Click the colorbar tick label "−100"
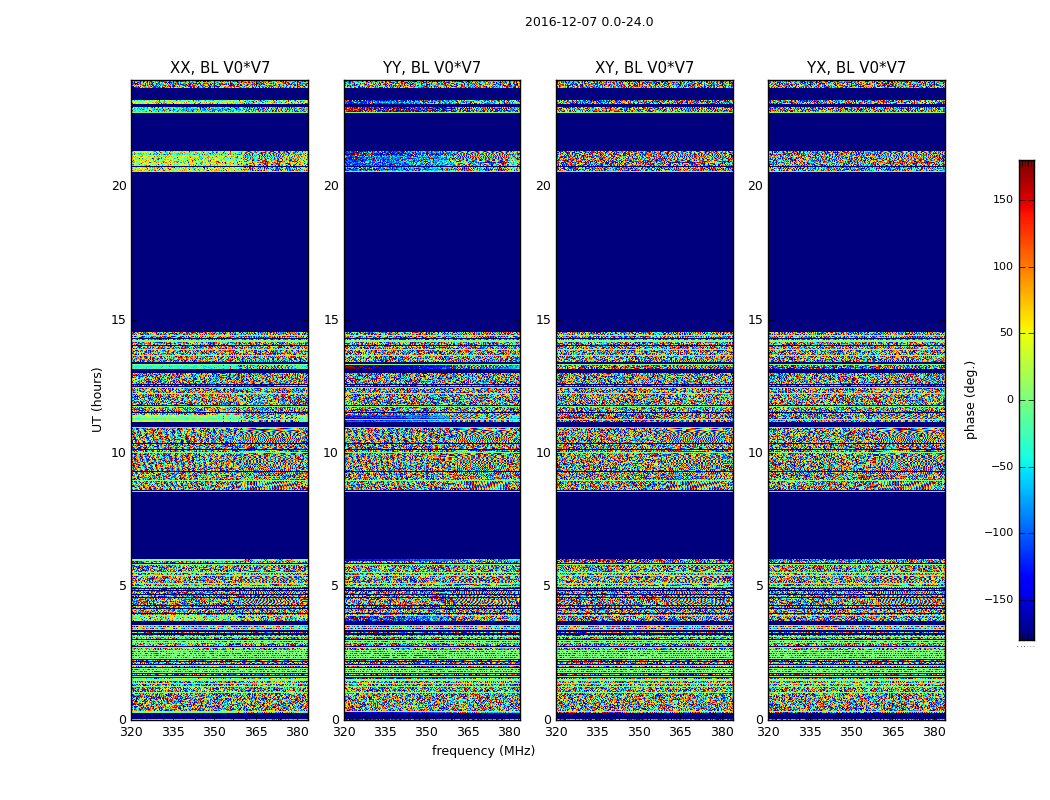 click(998, 532)
